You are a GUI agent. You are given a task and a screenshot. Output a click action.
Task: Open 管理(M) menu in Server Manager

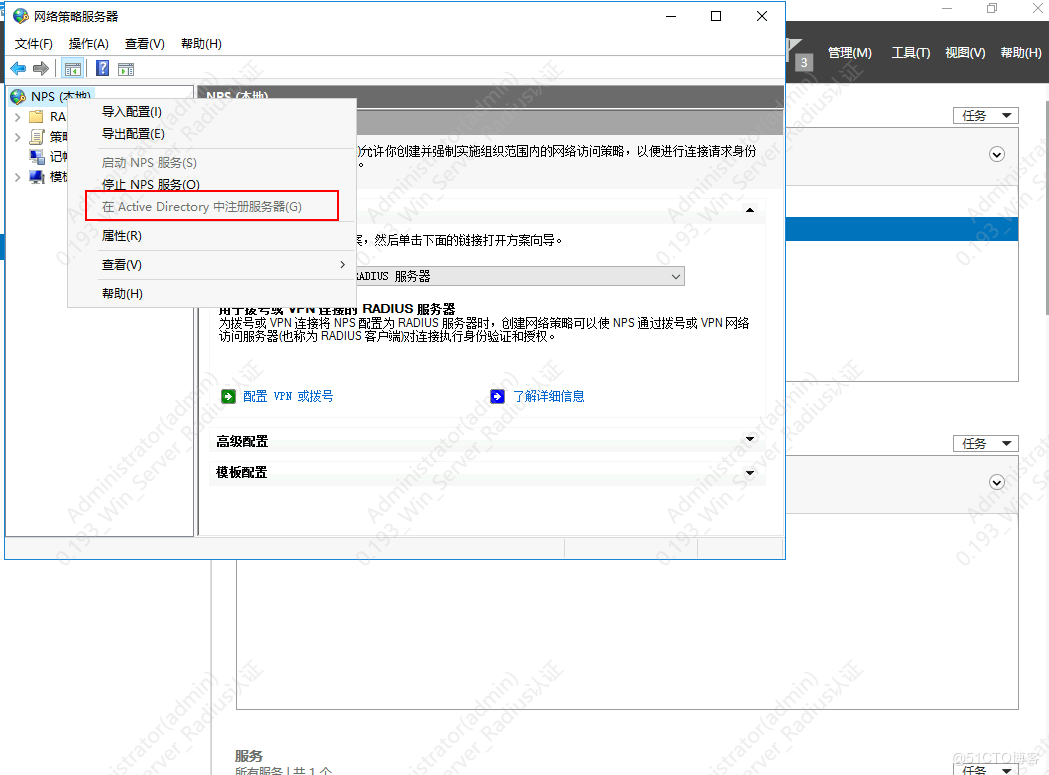tap(850, 53)
